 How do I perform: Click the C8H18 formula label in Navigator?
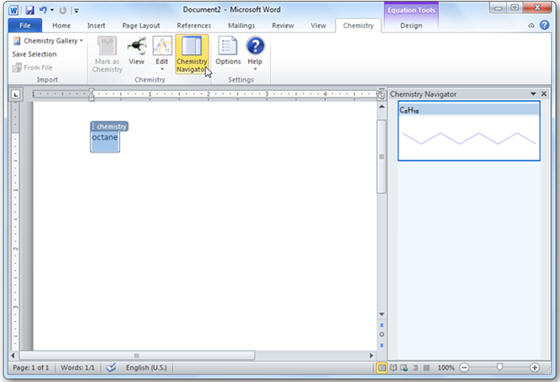point(409,110)
